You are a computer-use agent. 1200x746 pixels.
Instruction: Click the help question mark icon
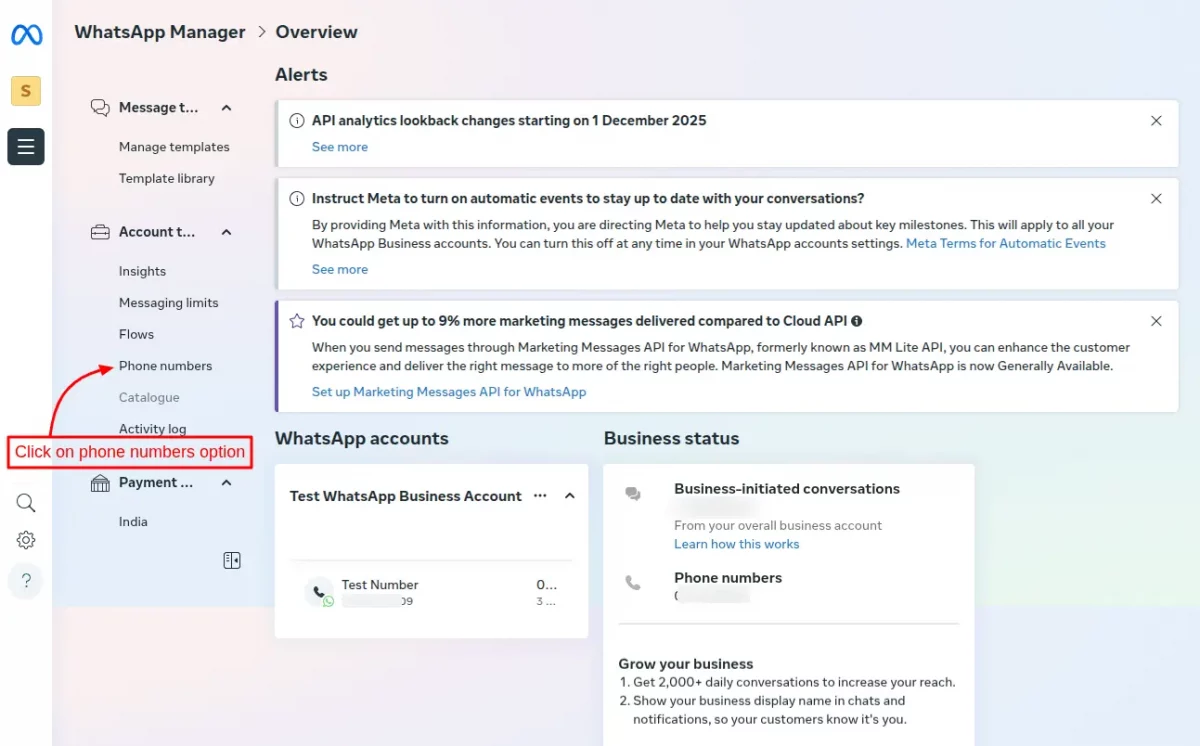point(26,581)
